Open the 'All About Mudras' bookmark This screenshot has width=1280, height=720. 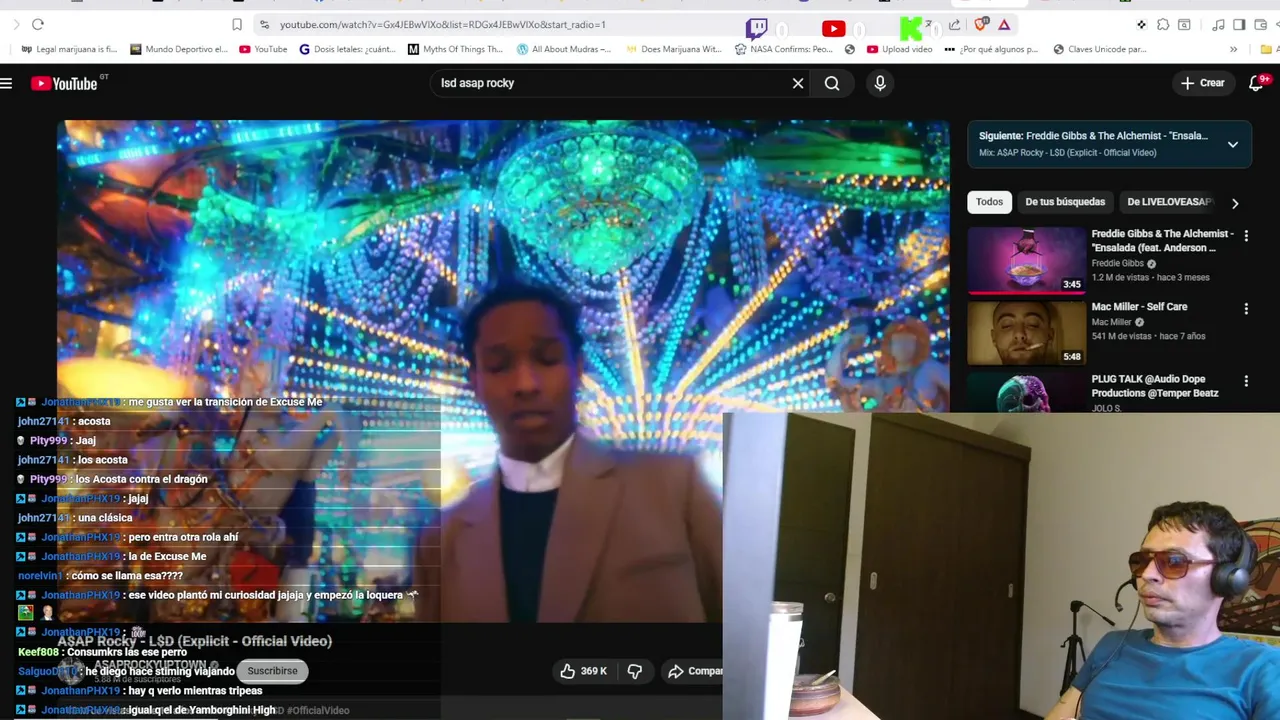(x=563, y=49)
